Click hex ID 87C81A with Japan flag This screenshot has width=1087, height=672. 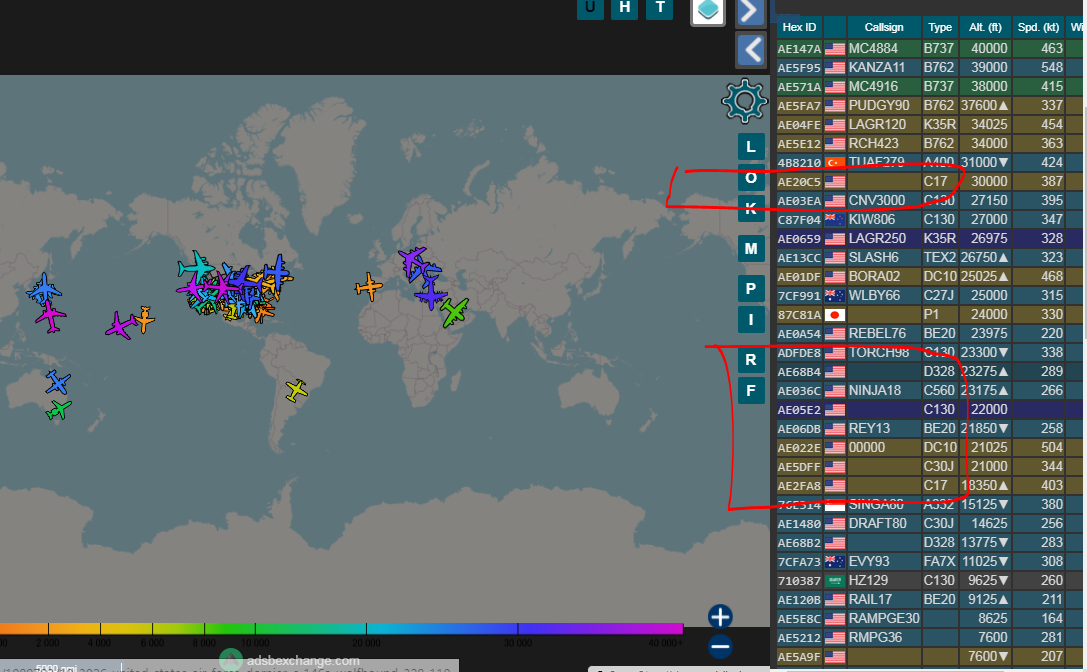[x=799, y=315]
